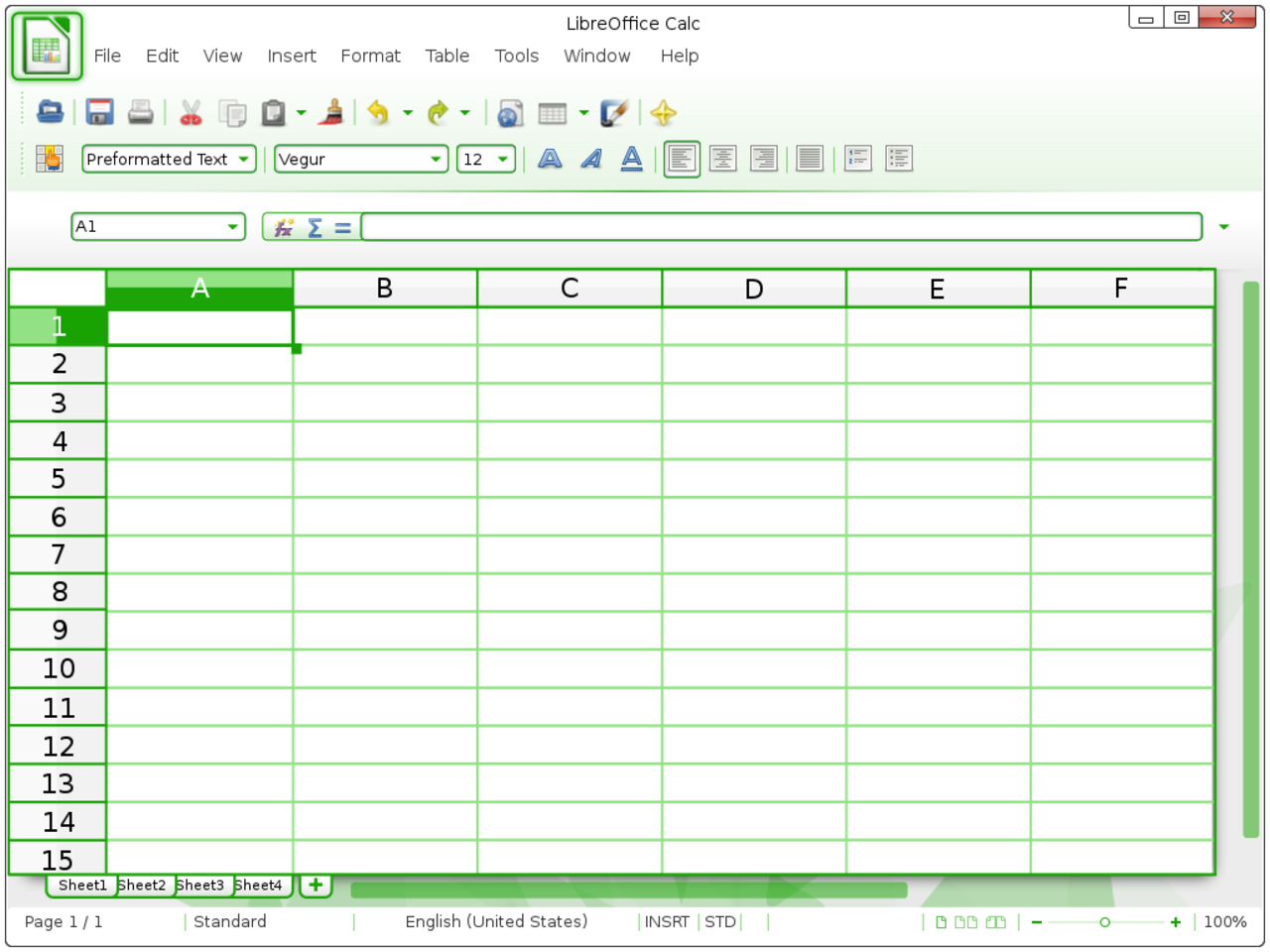
Task: Add a new sheet with plus button
Action: coord(316,885)
